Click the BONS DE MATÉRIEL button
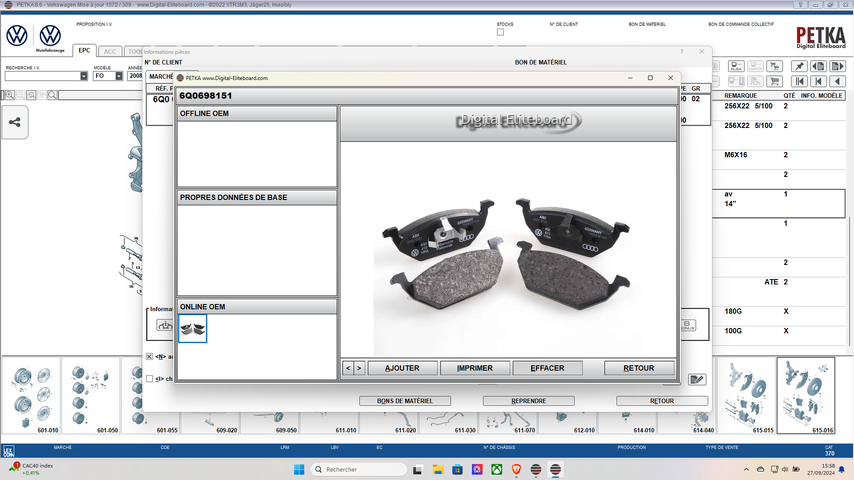Viewport: 854px width, 480px height. pos(405,401)
